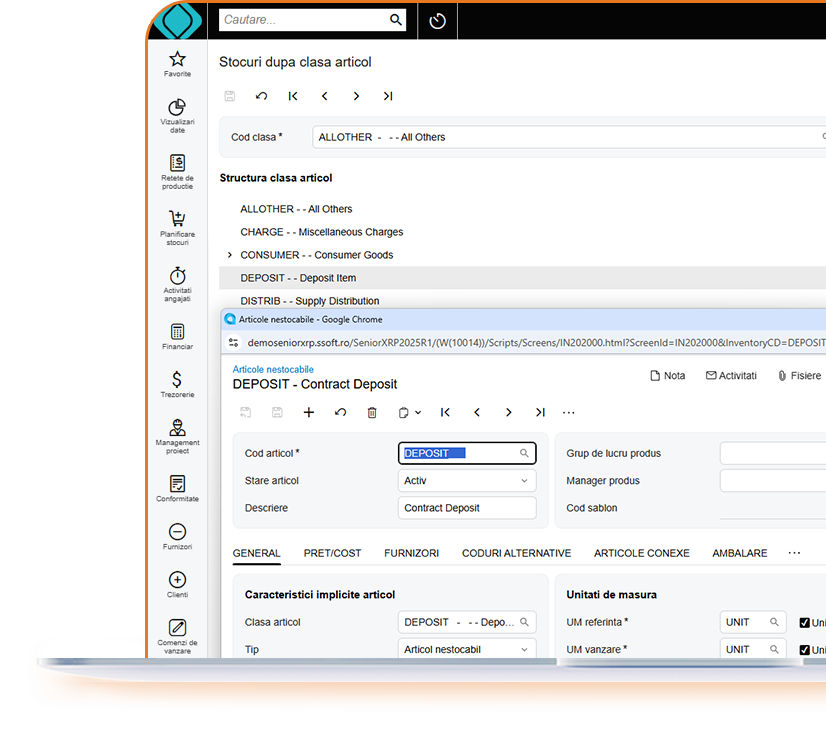Image resolution: width=826 pixels, height=732 pixels.
Task: Open Retete de productie module
Action: click(176, 168)
